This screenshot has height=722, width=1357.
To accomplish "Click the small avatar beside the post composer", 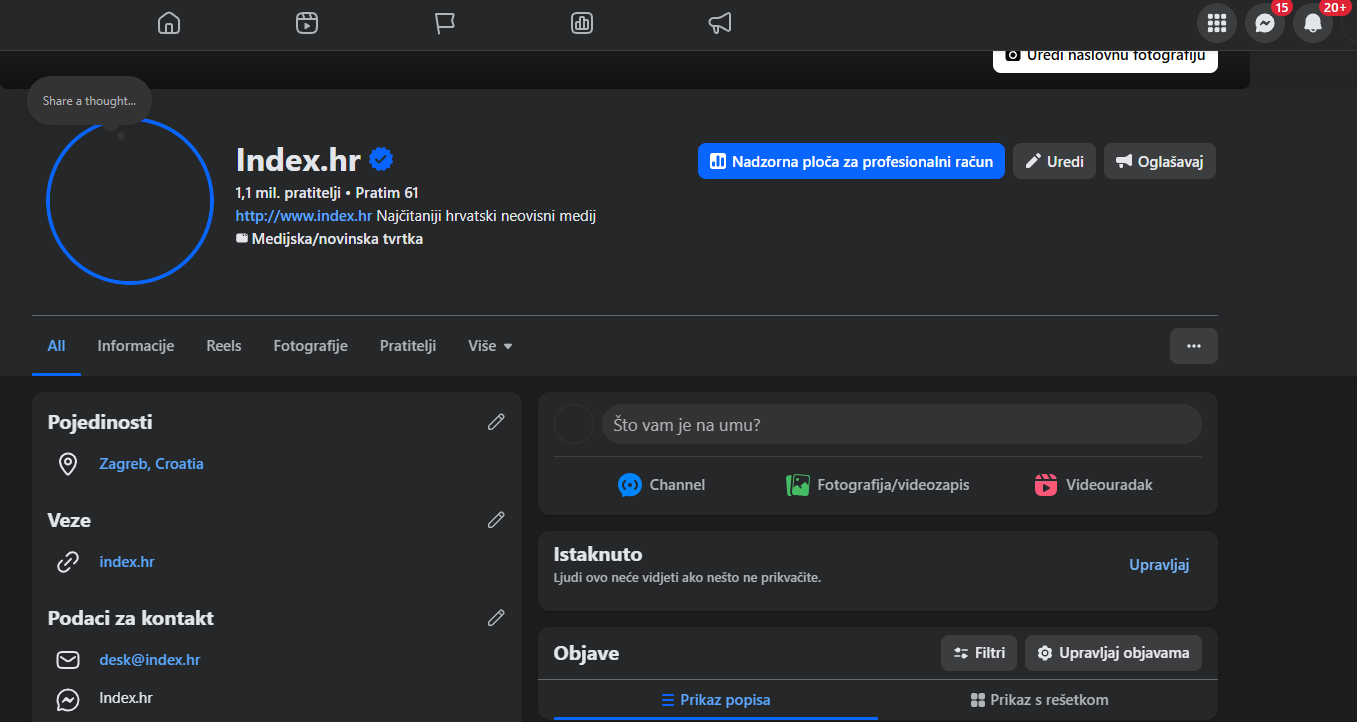I will (x=574, y=424).
